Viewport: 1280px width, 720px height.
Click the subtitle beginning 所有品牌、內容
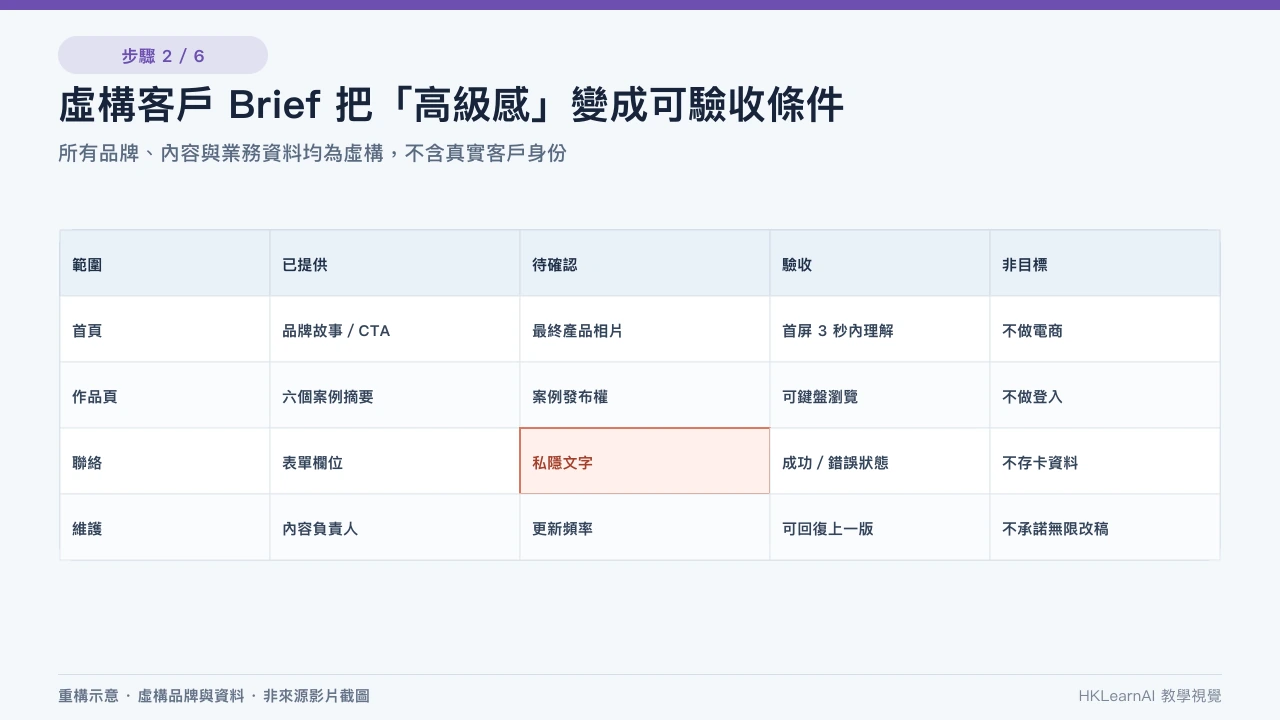point(312,153)
